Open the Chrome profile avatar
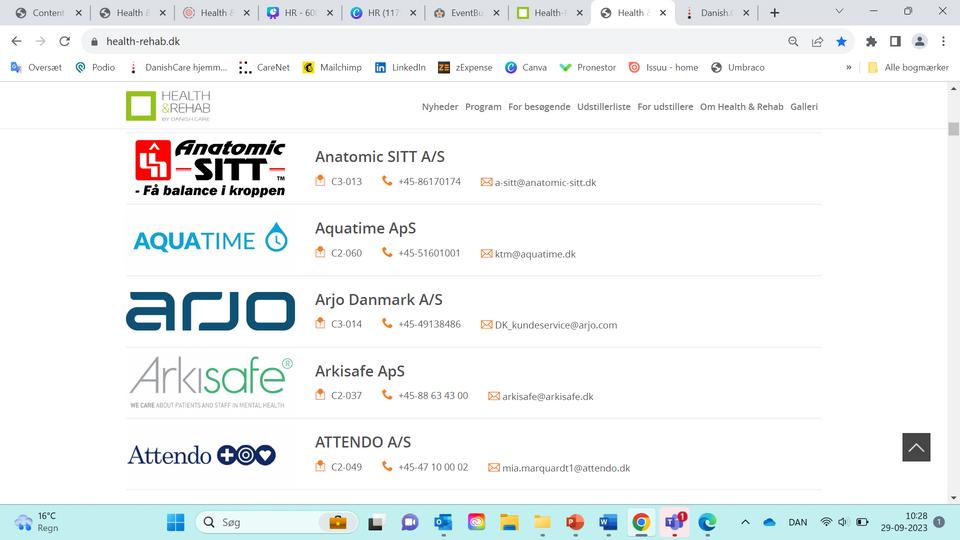 (x=920, y=41)
